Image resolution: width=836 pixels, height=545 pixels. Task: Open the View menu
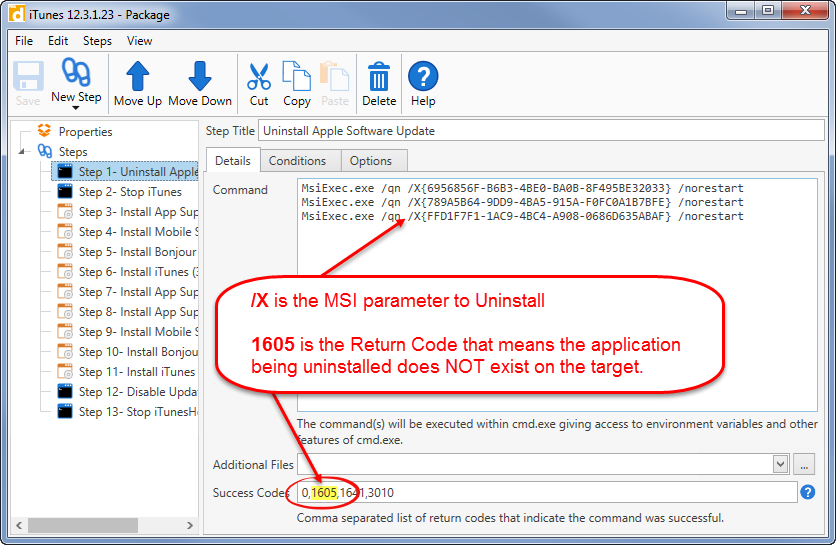[140, 41]
